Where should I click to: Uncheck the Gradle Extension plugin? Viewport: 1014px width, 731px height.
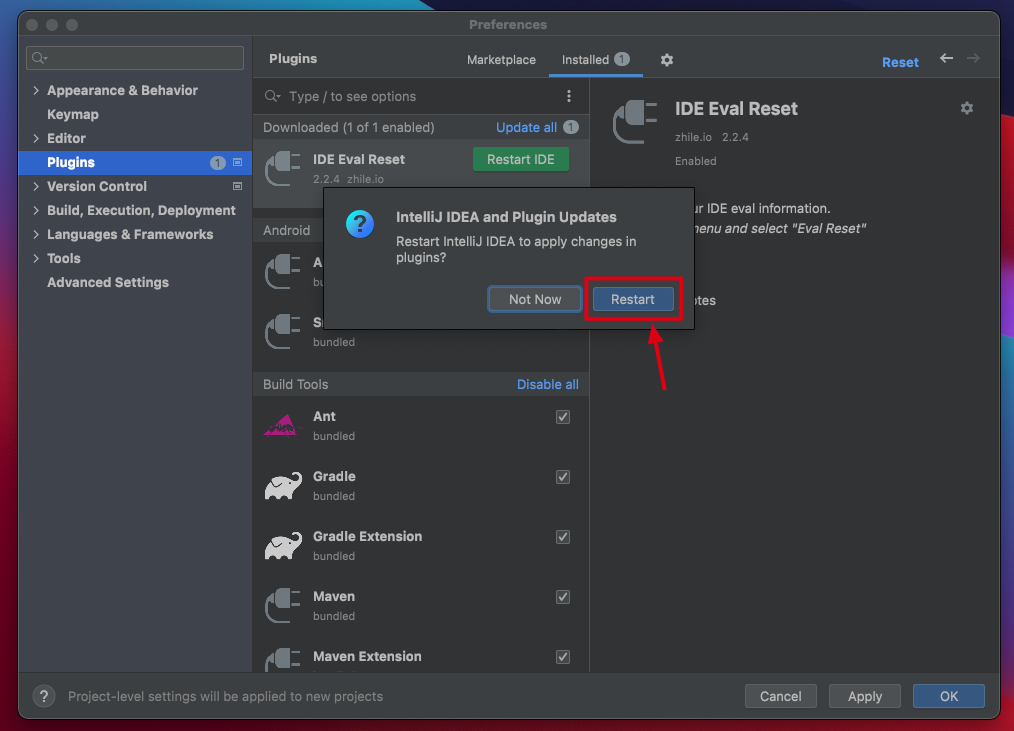click(563, 537)
